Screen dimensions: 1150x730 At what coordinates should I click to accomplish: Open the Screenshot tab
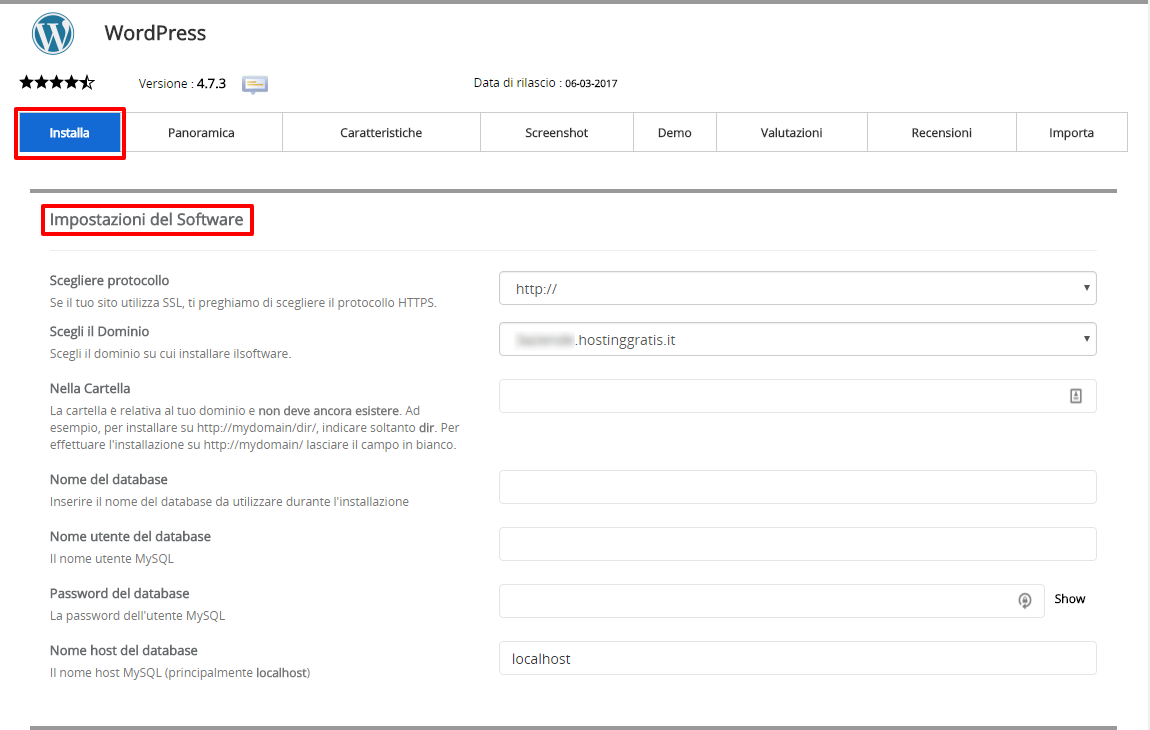click(557, 133)
